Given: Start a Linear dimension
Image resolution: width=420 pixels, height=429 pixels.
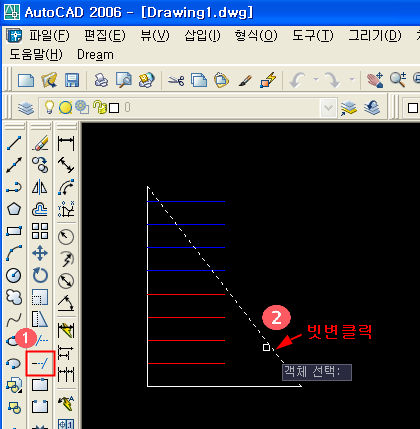Looking at the screenshot, I should click(x=66, y=143).
